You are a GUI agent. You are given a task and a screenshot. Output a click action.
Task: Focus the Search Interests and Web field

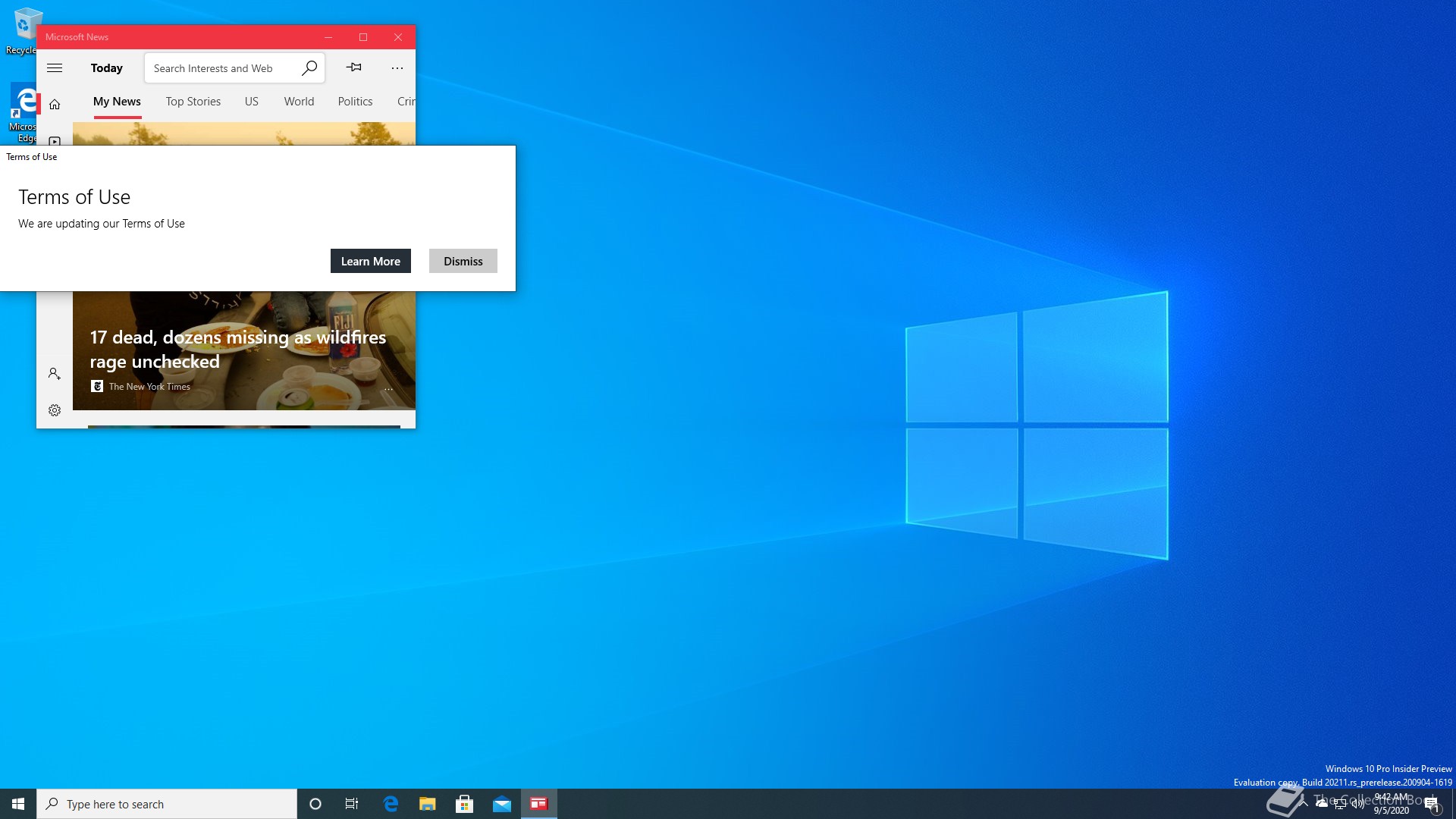pos(234,68)
